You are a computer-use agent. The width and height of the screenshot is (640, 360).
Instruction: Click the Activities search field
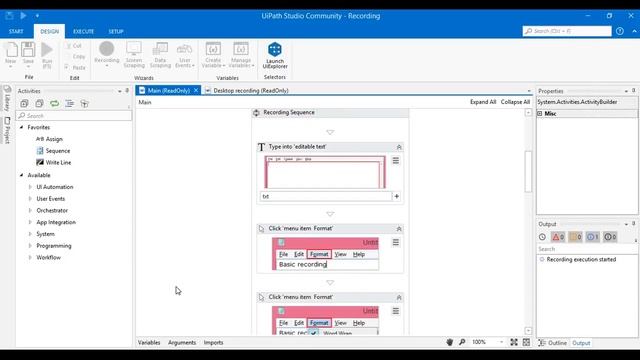(x=74, y=116)
